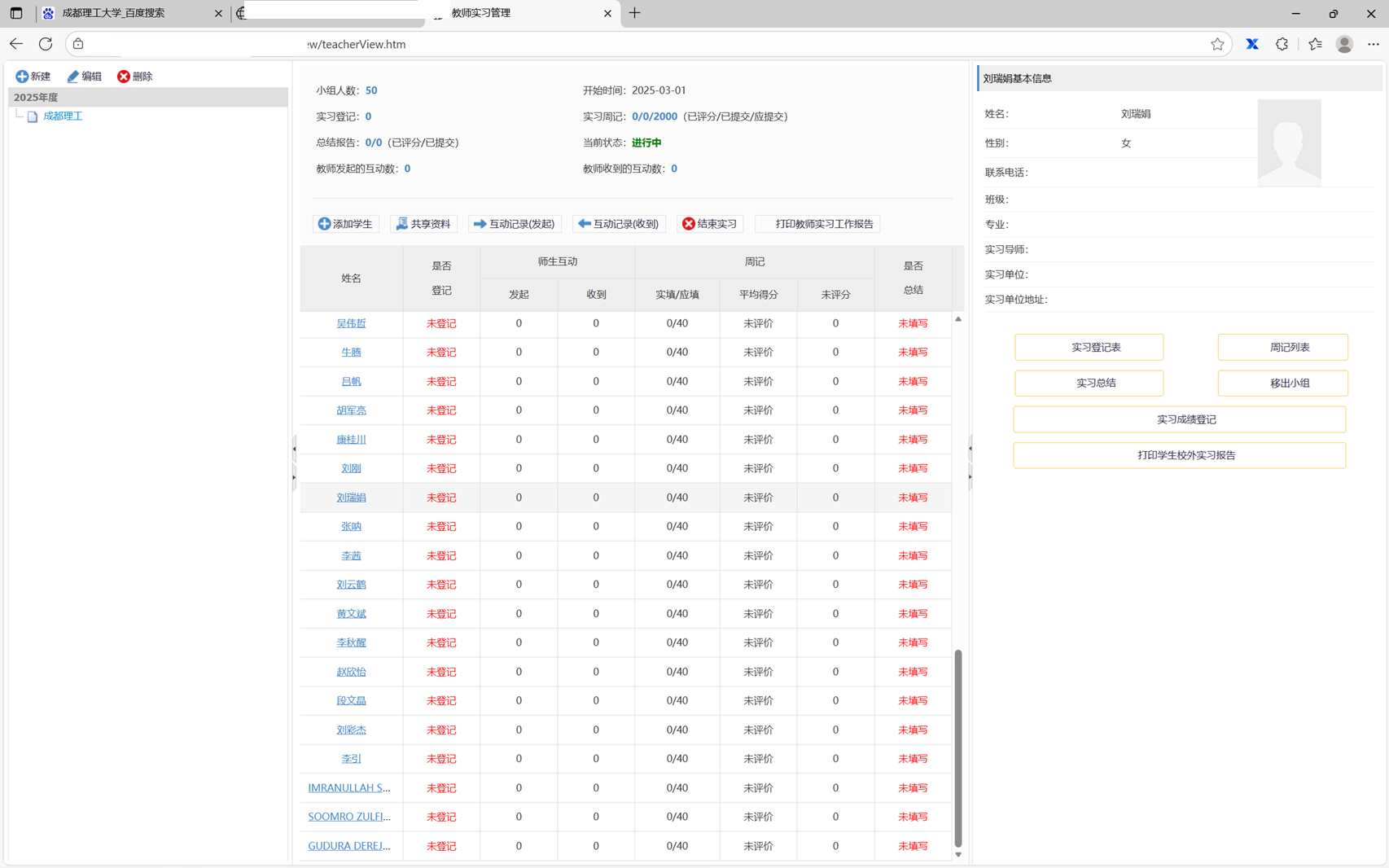Click 打印教师实习工作报告 print button
The width and height of the screenshot is (1389, 868).
[818, 224]
